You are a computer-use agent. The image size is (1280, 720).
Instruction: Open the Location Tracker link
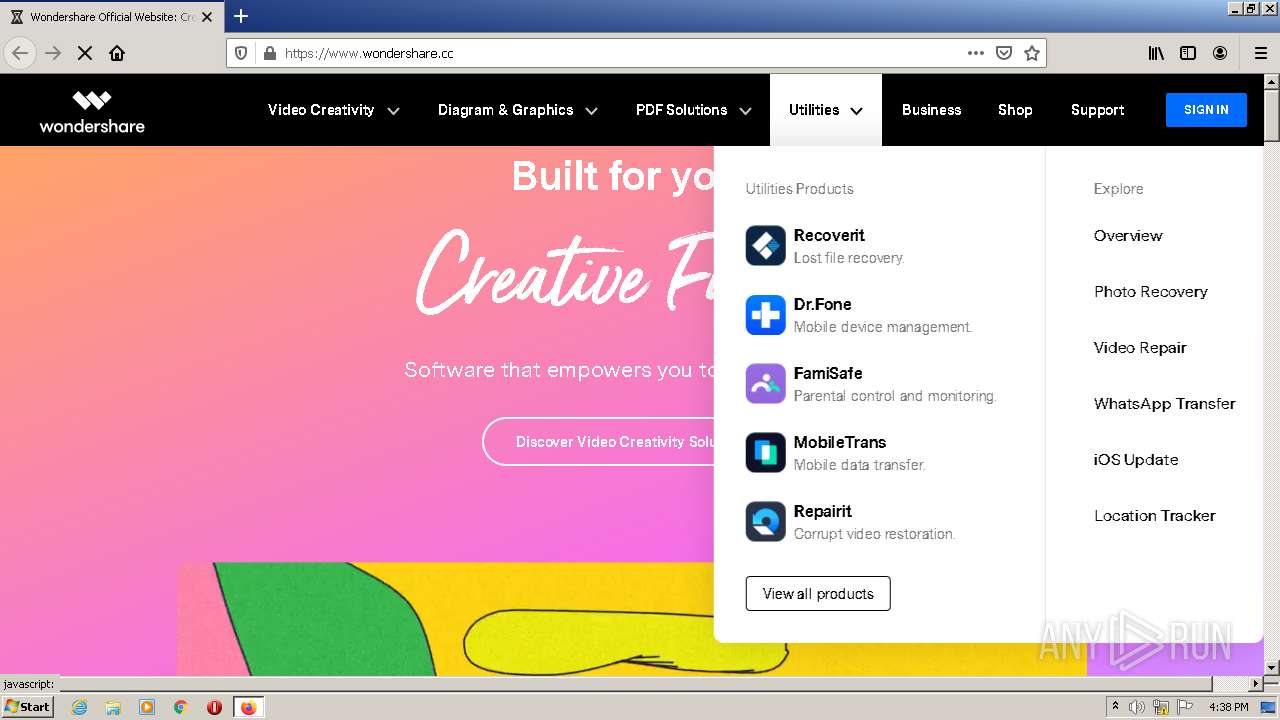click(1155, 516)
